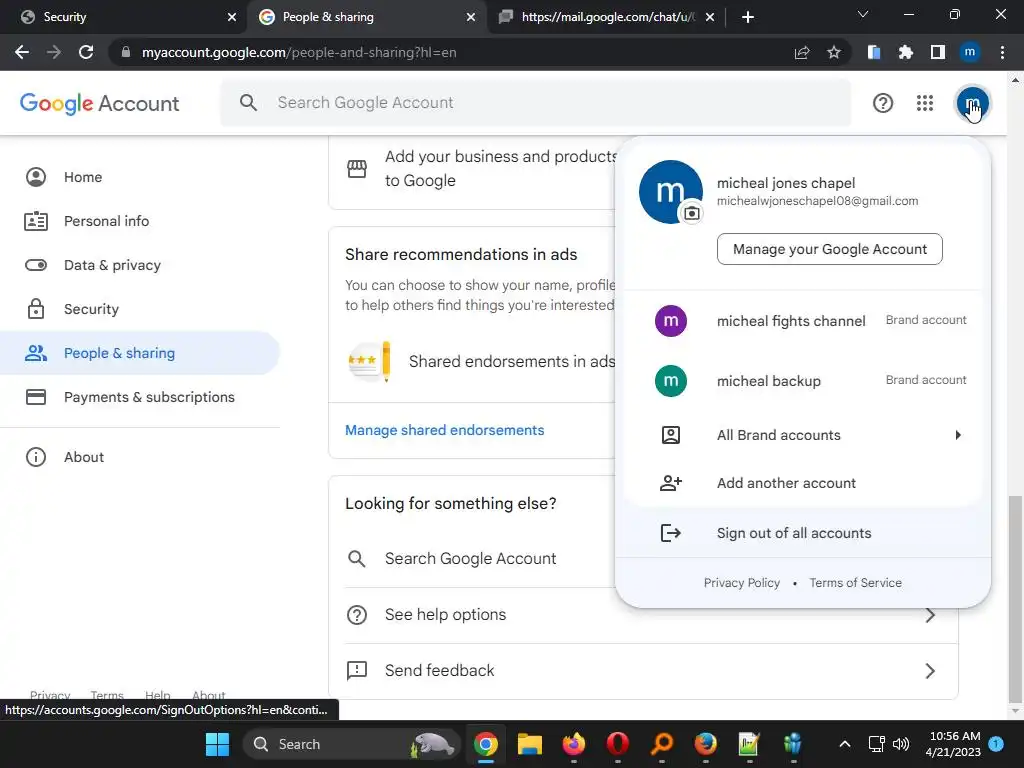Viewport: 1024px width, 768px height.
Task: Select People & sharing in the sidebar
Action: (x=140, y=353)
